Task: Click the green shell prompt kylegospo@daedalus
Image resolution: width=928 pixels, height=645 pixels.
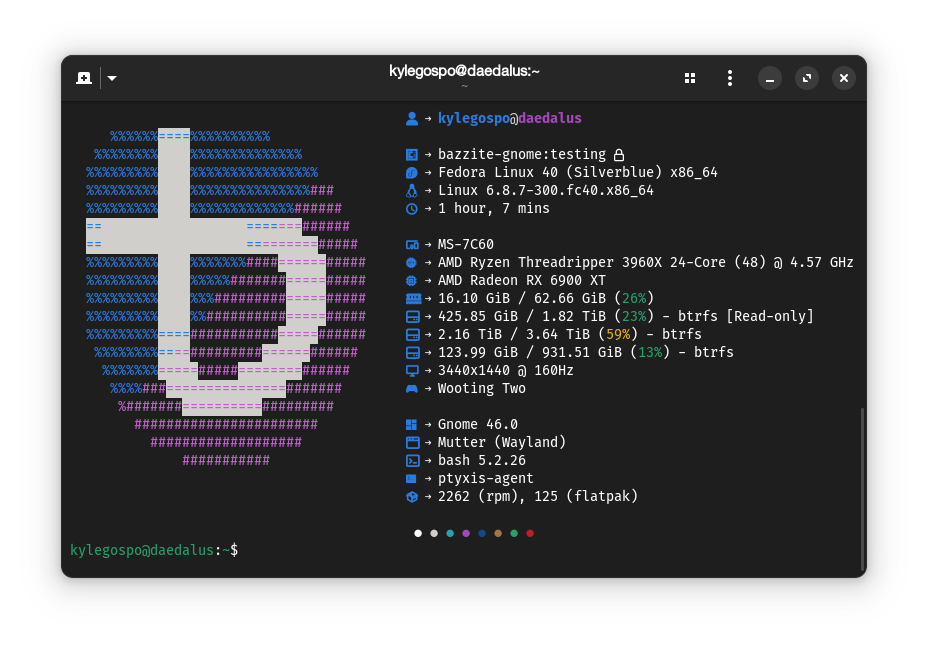Action: point(142,550)
